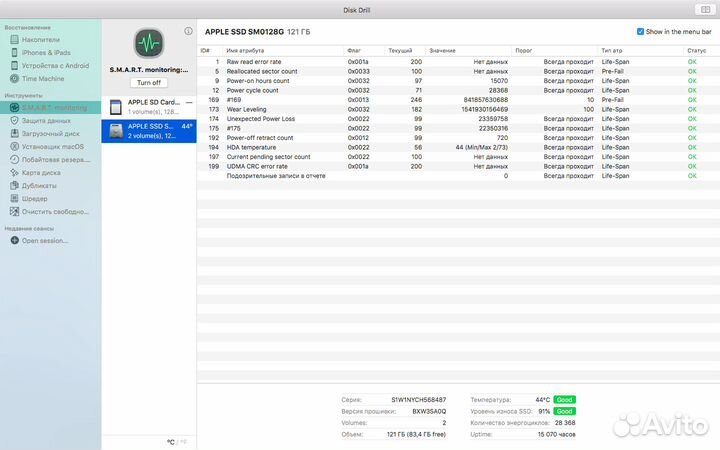Click the info icon above disk list
The height and width of the screenshot is (450, 720).
click(x=188, y=31)
